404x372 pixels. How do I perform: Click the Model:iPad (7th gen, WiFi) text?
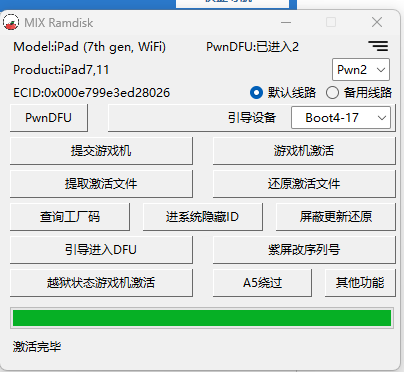[x=89, y=47]
